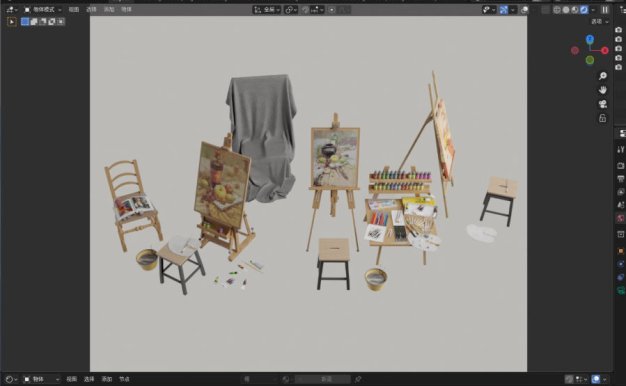This screenshot has width=626, height=386.
Task: Toggle the show gizmo button
Action: pyautogui.click(x=504, y=10)
